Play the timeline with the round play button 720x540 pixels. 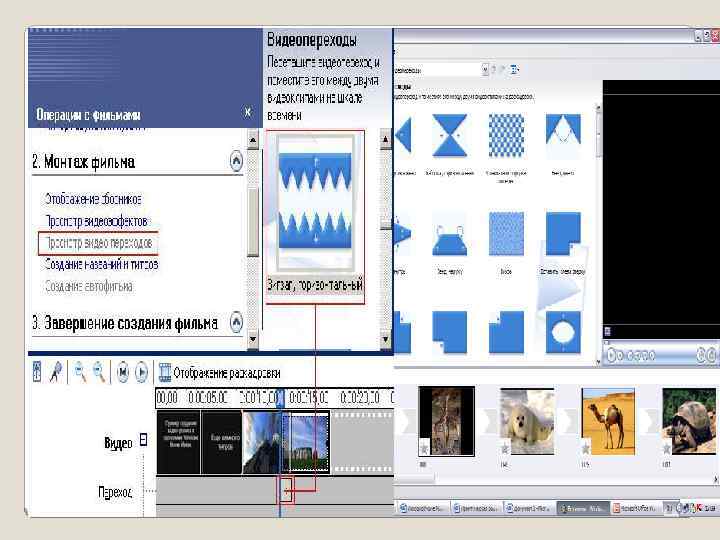pyautogui.click(x=141, y=371)
